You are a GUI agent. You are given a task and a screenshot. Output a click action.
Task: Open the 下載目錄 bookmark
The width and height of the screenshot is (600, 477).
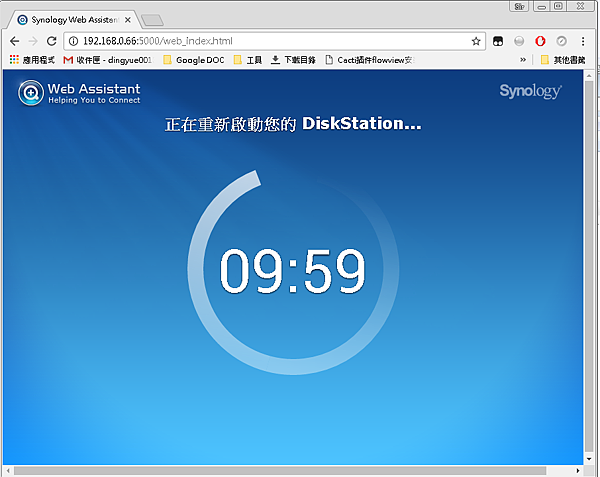click(293, 60)
